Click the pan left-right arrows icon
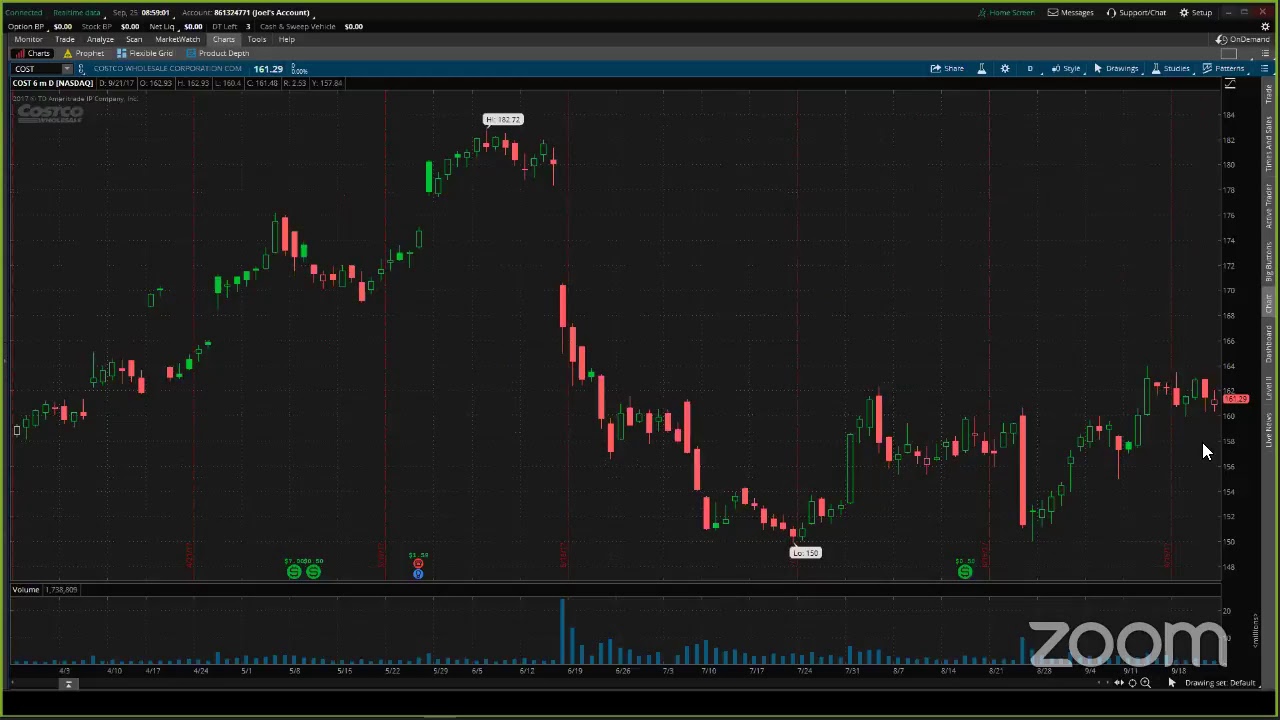This screenshot has height=720, width=1280. pyautogui.click(x=1119, y=683)
